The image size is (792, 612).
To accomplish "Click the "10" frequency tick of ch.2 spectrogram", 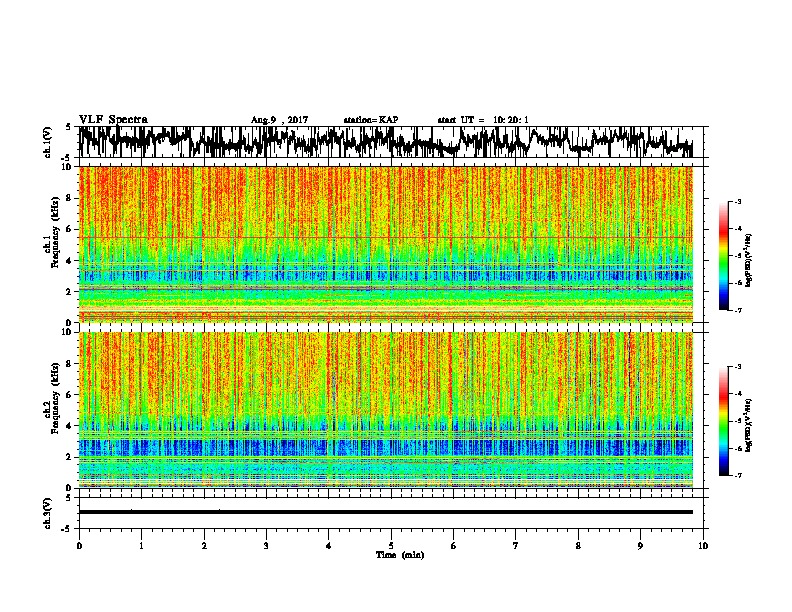I will click(x=69, y=332).
